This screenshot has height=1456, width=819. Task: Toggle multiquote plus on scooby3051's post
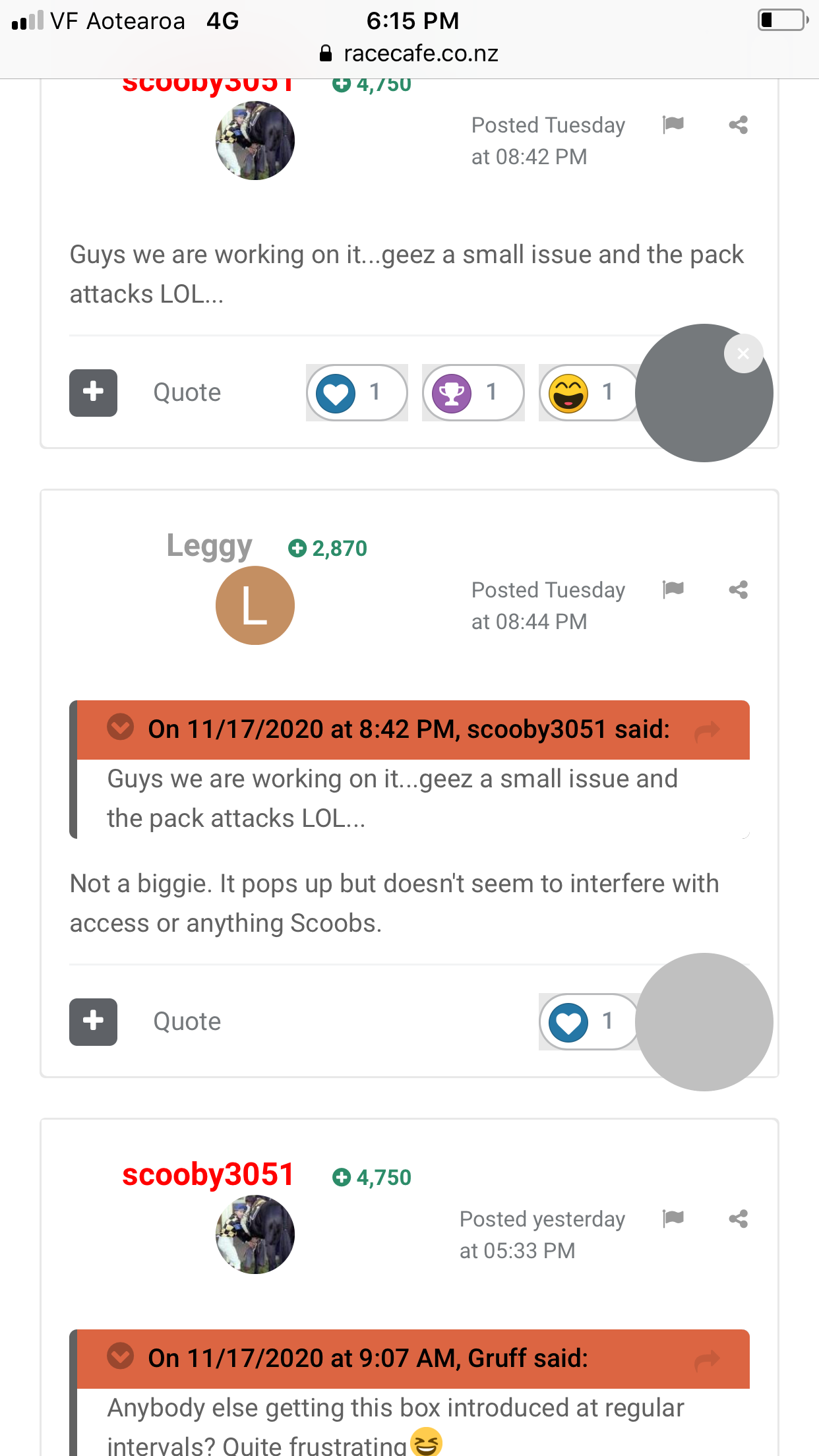[x=93, y=392]
